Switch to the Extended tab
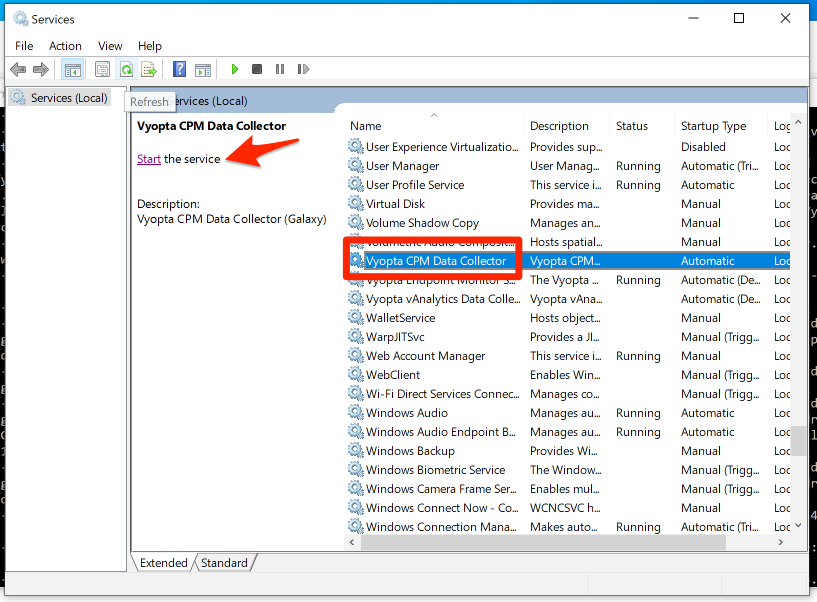Viewport: 817px width, 602px height. [163, 563]
